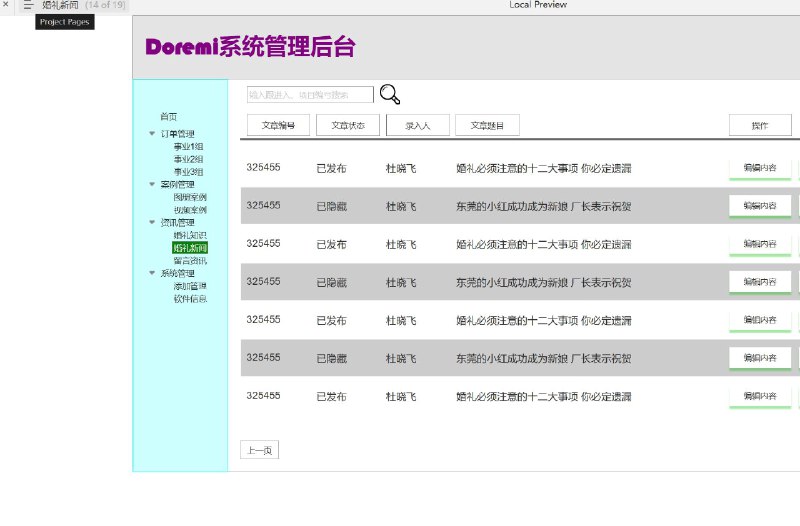
Task: Collapse the 资讯管理 tree arrow
Action: click(x=152, y=222)
